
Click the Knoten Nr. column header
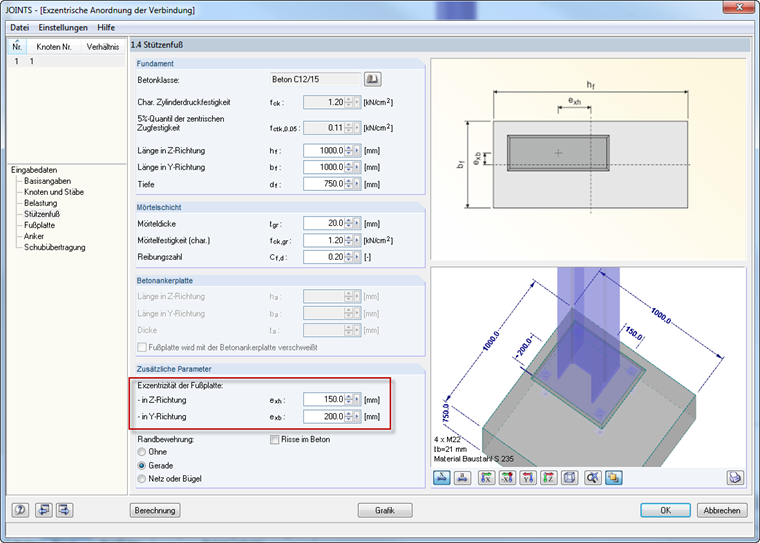(54, 47)
